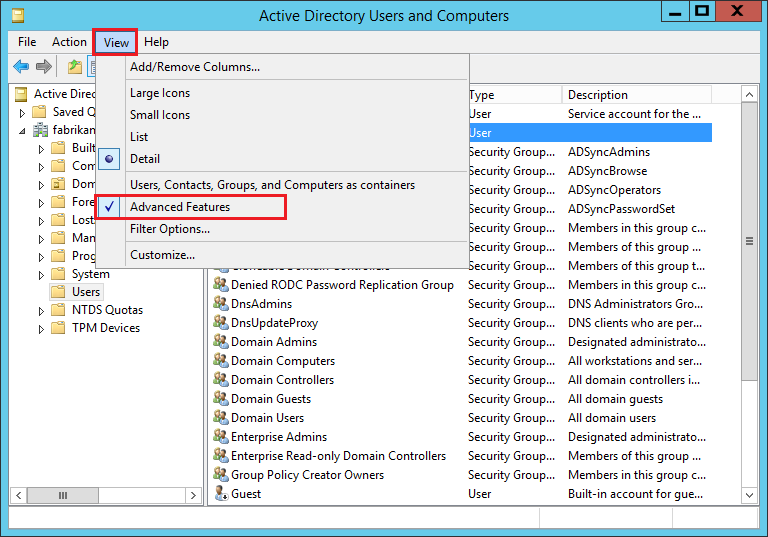
Task: Expand the NTDS Quotas tree node arrow
Action: [41, 311]
